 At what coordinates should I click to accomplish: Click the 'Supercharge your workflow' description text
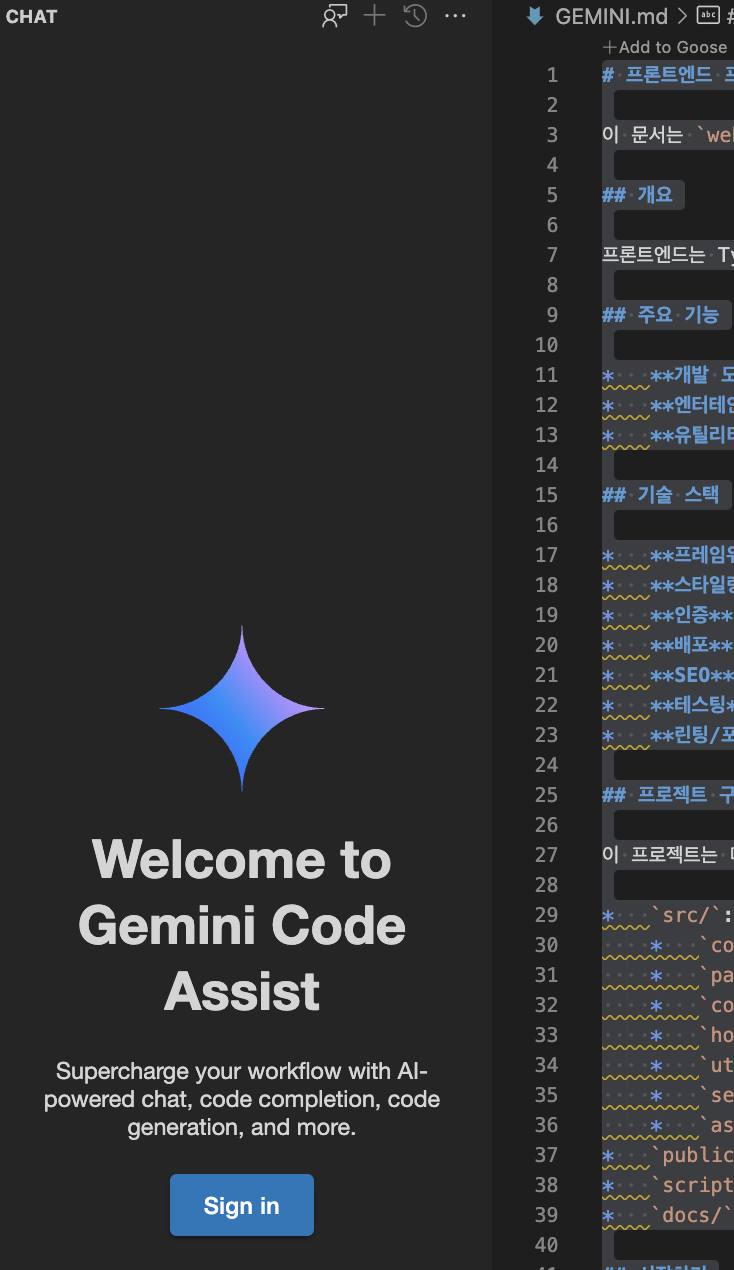(x=242, y=1099)
